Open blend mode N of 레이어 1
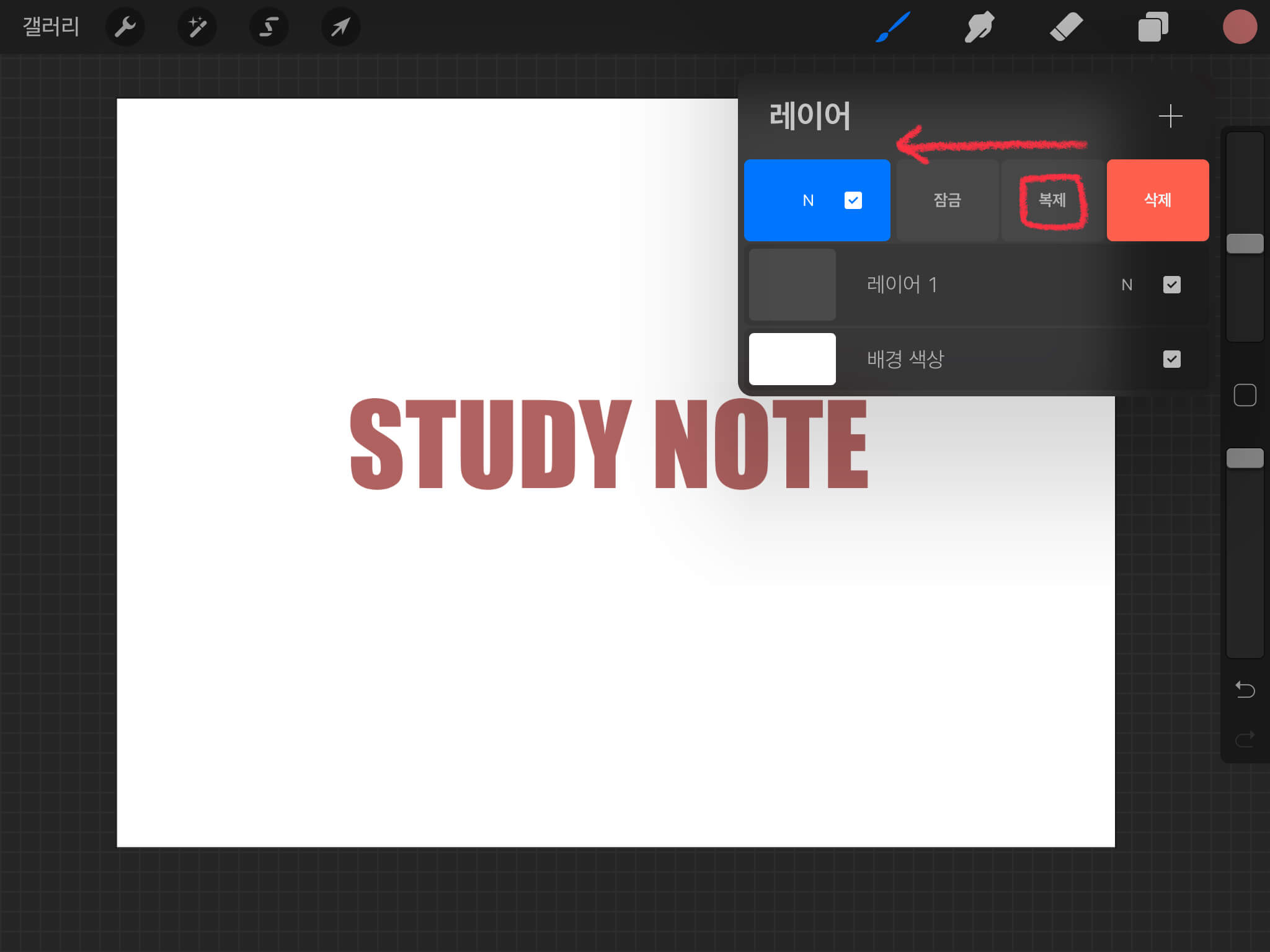 click(x=1127, y=285)
